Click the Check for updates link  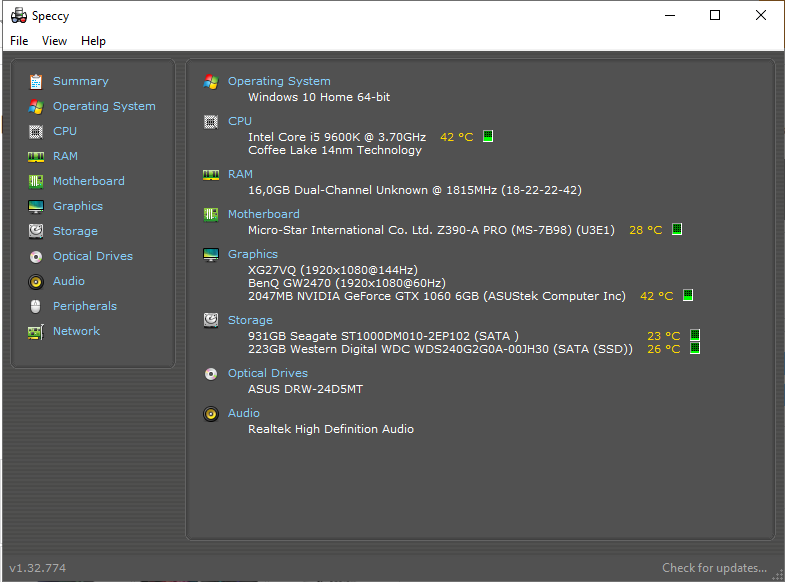coord(714,568)
